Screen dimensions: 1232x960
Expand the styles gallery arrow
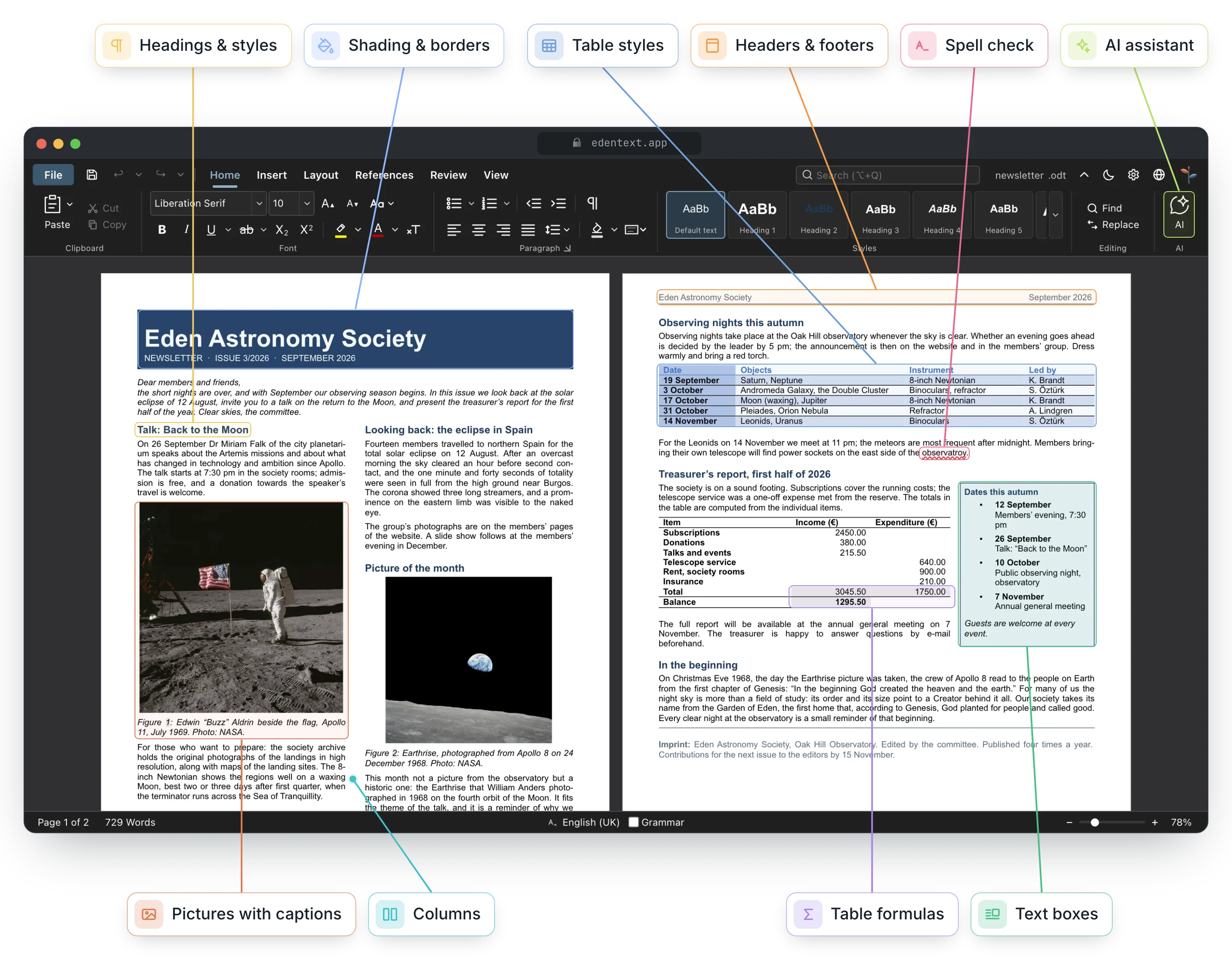tap(1056, 214)
